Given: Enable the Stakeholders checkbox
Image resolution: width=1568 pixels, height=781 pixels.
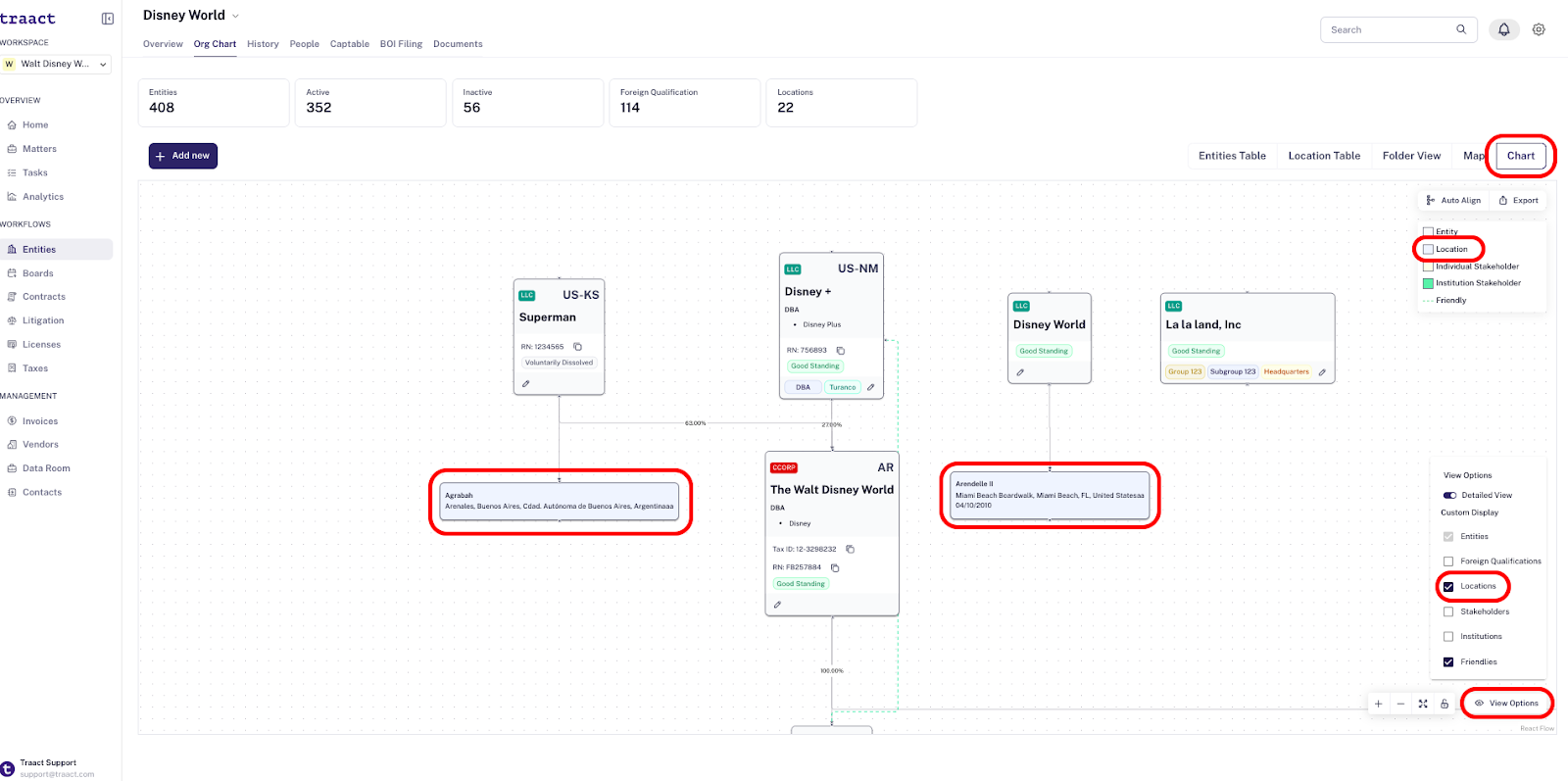Looking at the screenshot, I should (x=1448, y=611).
